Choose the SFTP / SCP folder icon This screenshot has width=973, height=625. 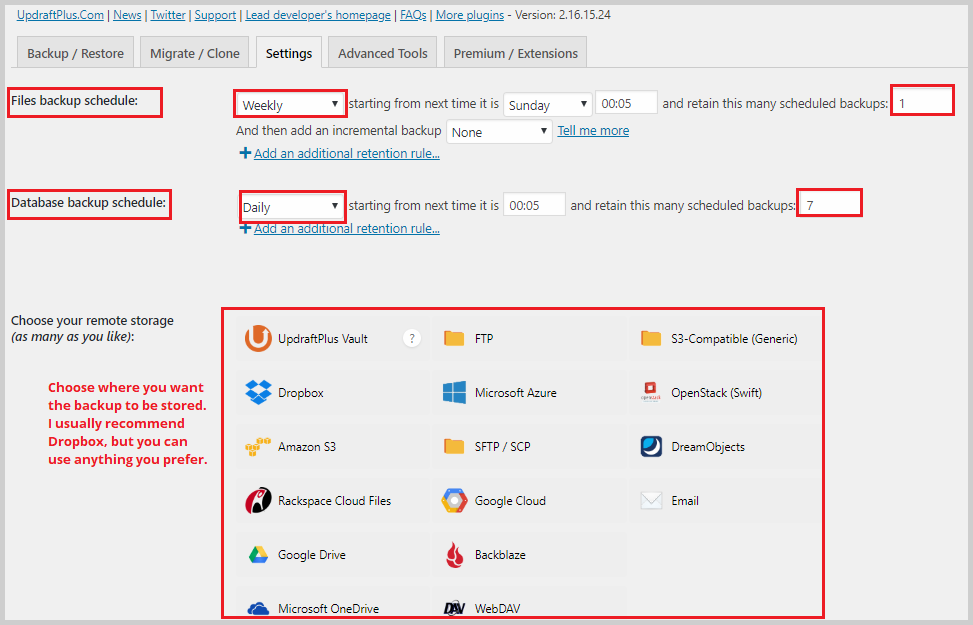tap(454, 446)
